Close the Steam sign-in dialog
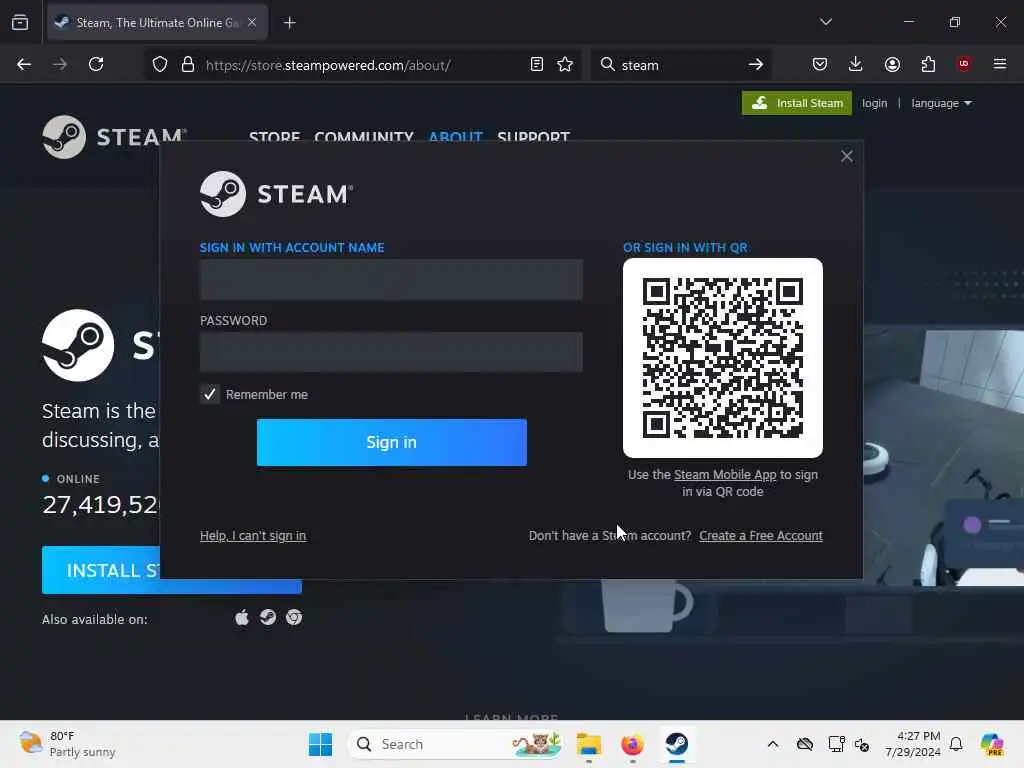 (846, 156)
